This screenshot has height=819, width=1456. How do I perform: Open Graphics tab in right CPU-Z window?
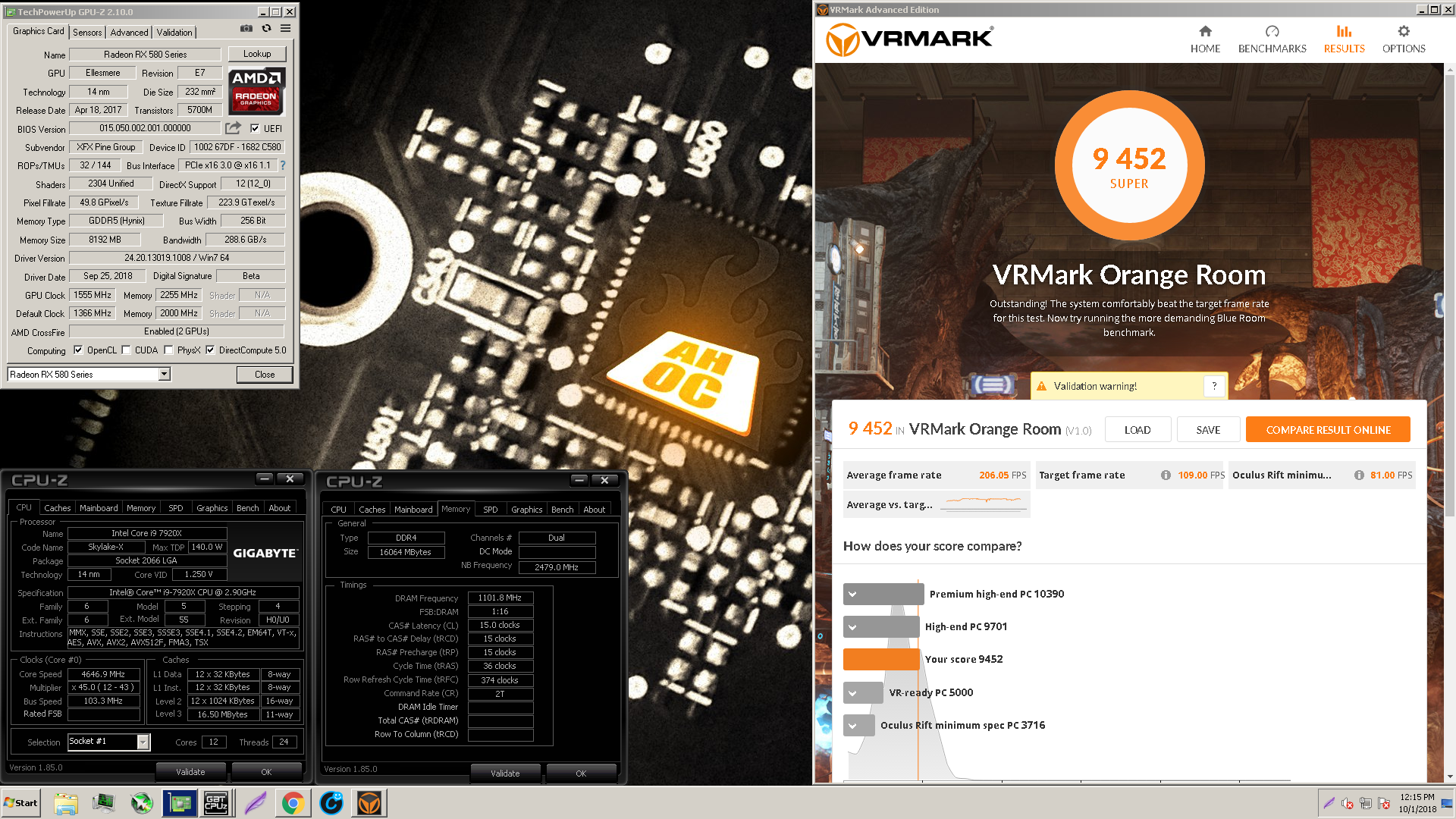(526, 510)
